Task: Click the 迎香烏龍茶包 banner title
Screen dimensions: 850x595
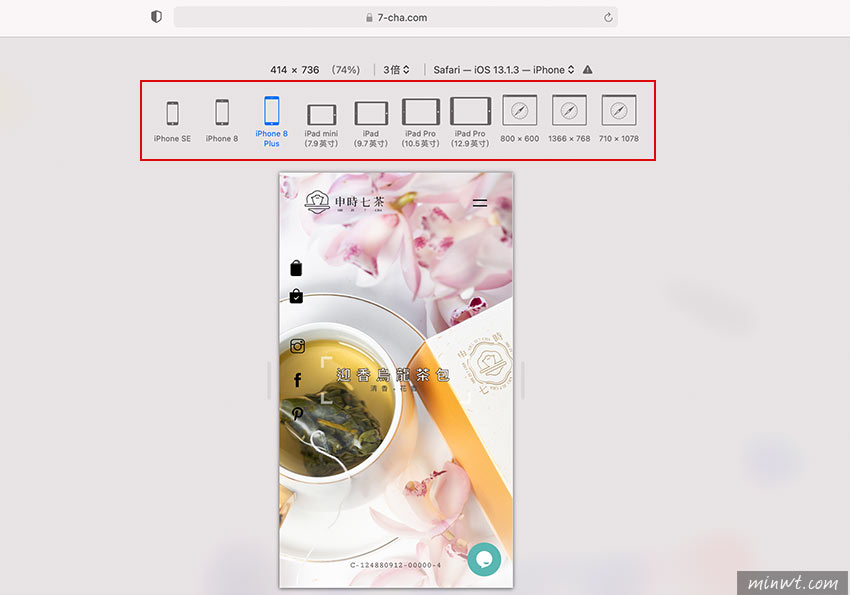Action: pos(393,375)
